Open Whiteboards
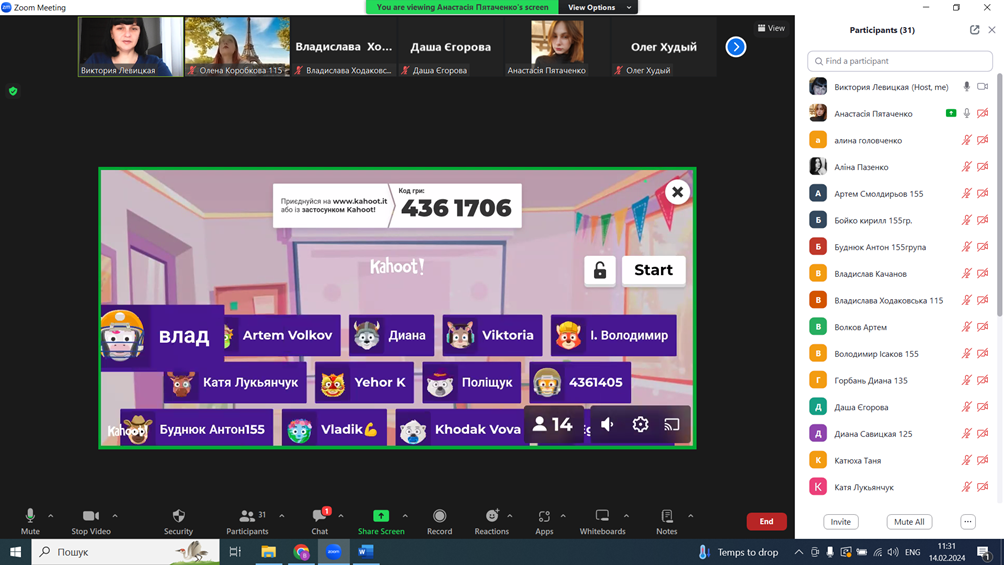1004x565 pixels. tap(603, 521)
